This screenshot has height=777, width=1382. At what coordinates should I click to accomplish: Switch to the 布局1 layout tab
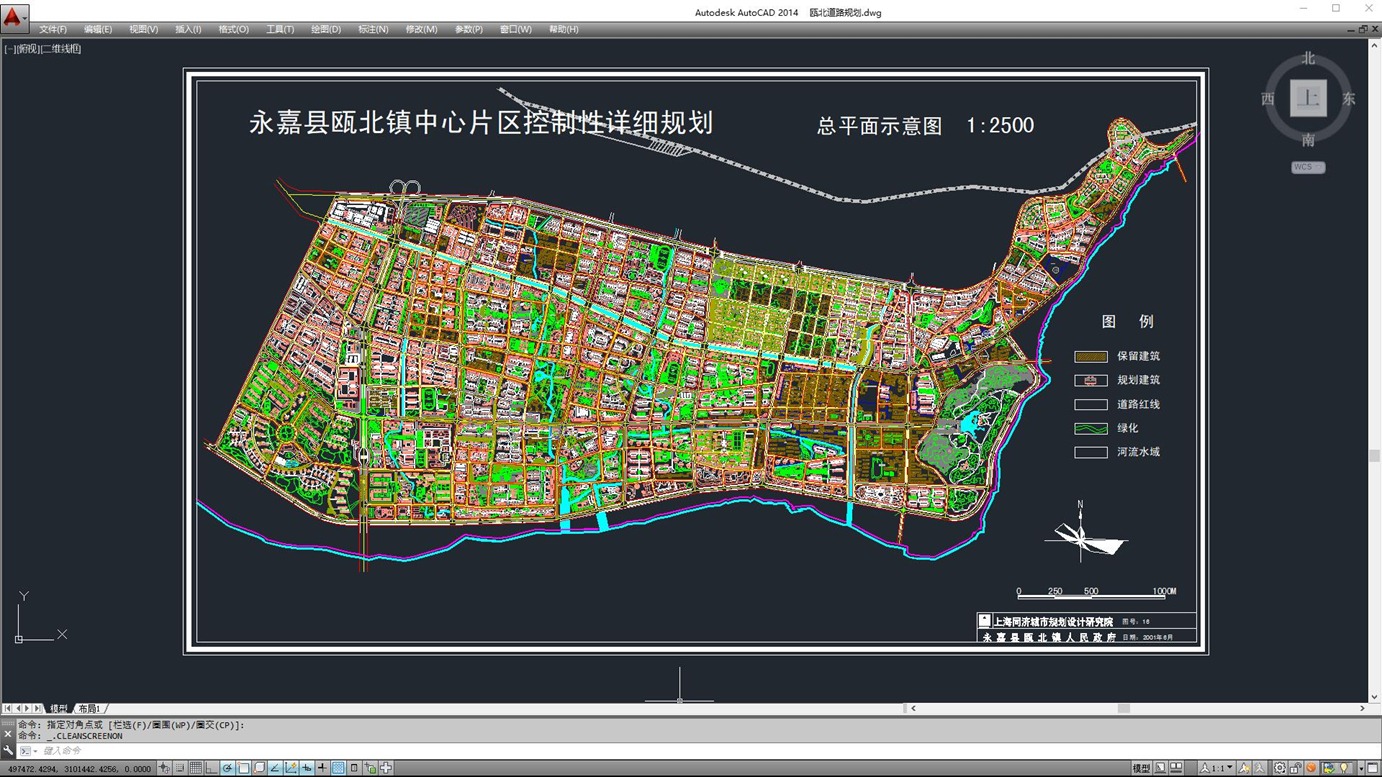(x=89, y=708)
